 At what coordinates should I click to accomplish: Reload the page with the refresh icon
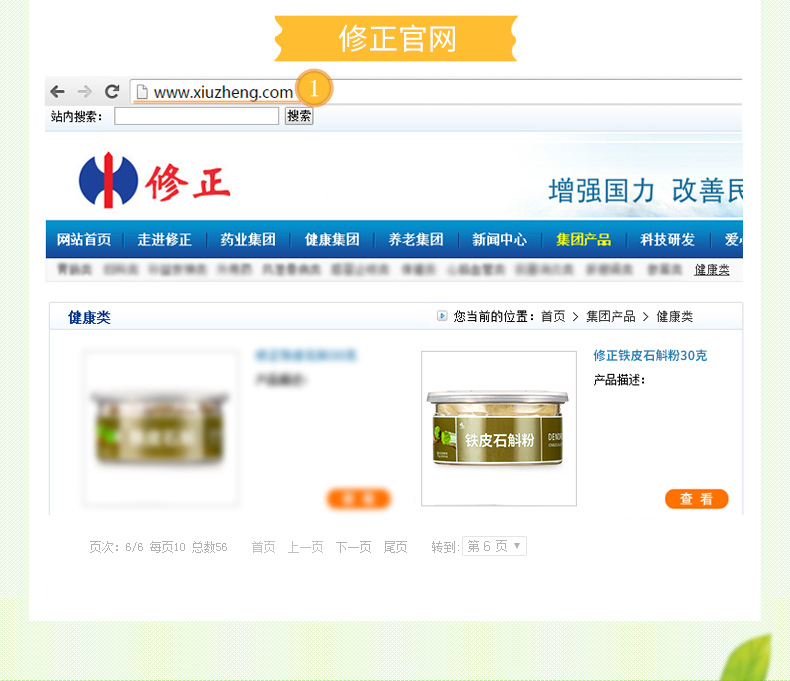click(x=112, y=92)
